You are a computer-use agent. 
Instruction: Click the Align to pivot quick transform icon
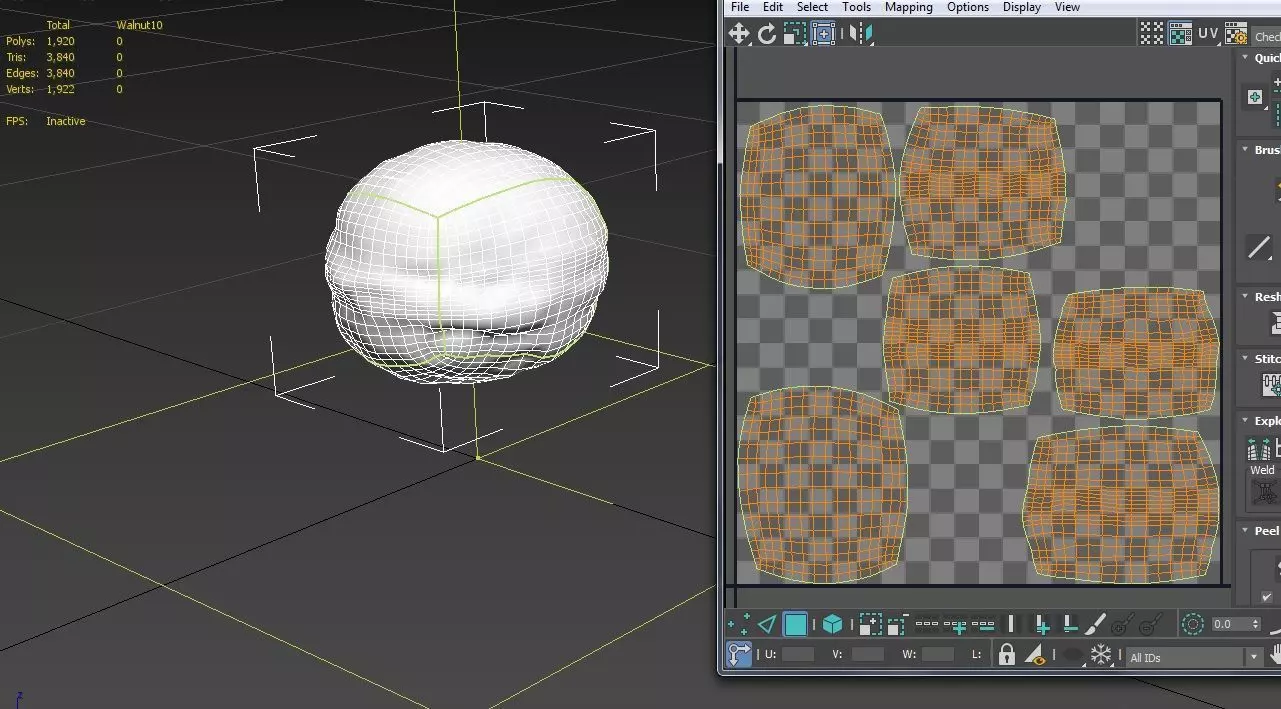click(1255, 97)
